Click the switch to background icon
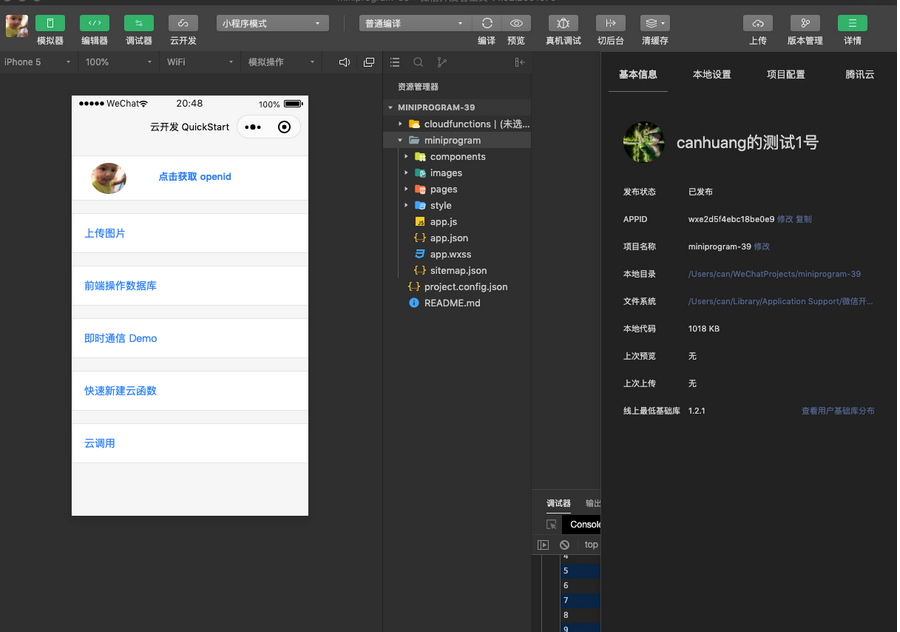This screenshot has width=900, height=632. [x=610, y=23]
